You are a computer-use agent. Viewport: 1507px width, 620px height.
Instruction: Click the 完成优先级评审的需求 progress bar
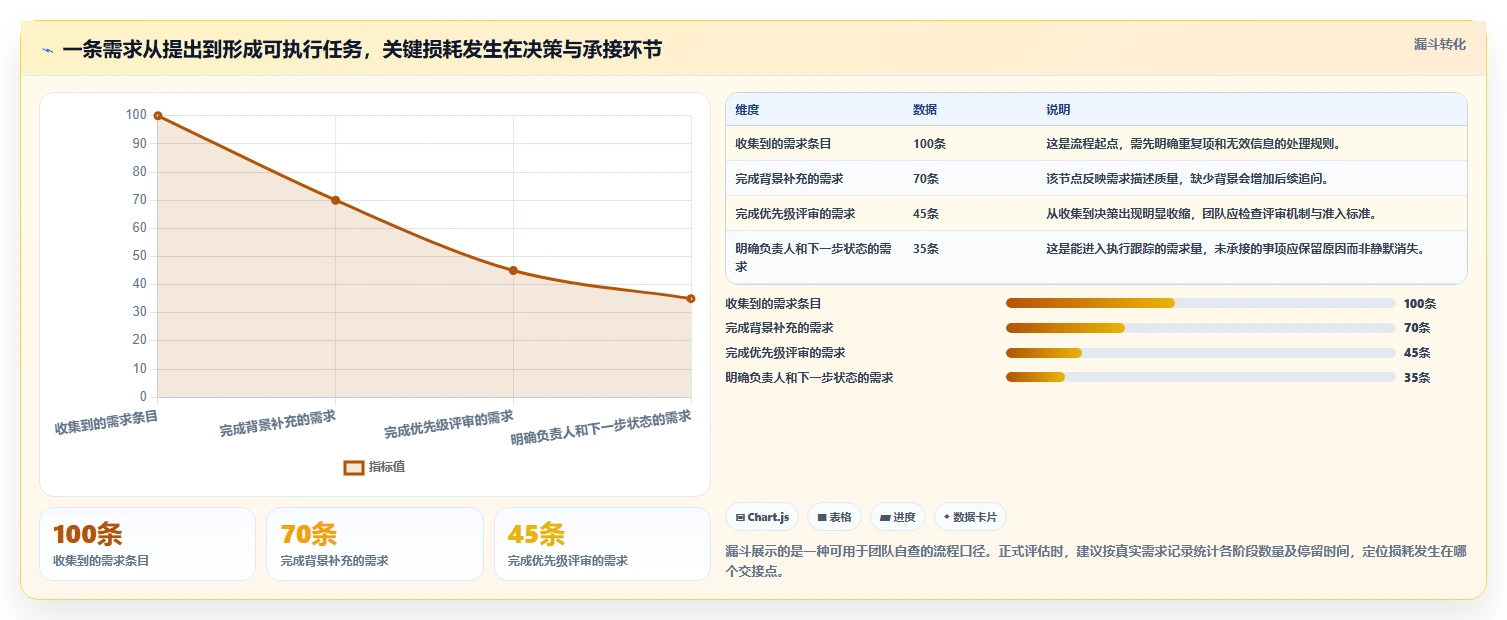point(1201,352)
